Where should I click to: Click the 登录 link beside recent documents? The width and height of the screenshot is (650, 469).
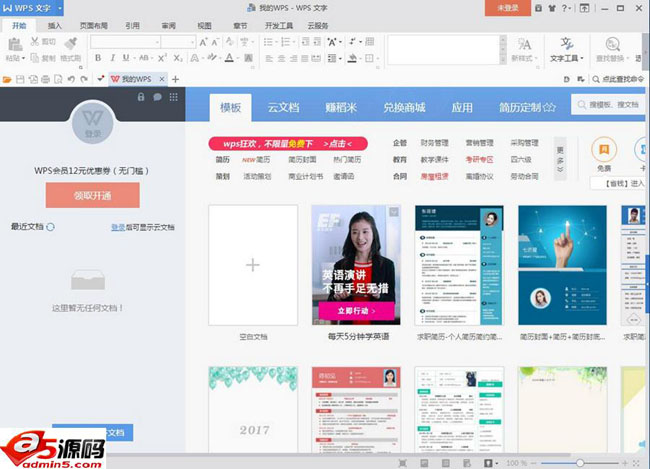(118, 227)
